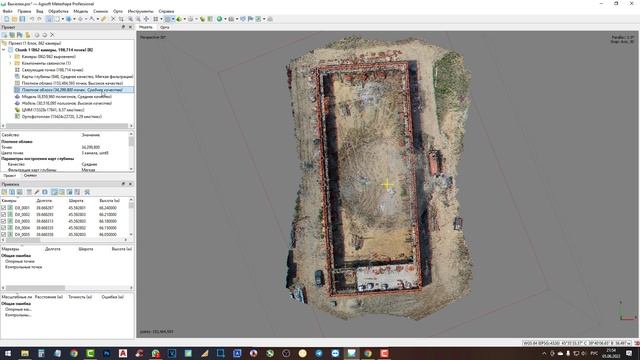Screen dimensions: 640x360
Task: Open the rectangle selection tool dropdown arrow
Action: coord(62,19)
